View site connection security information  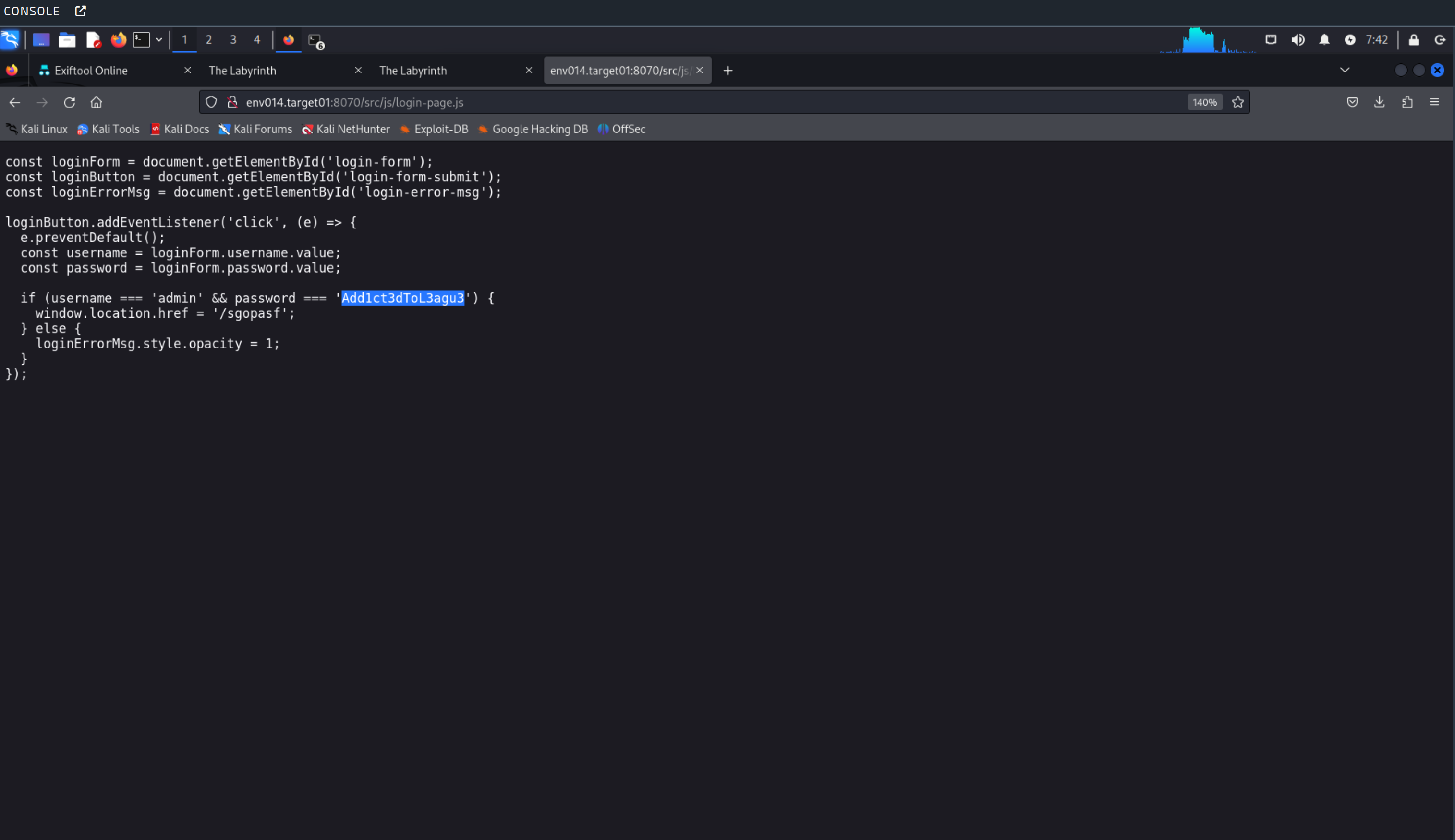232,102
